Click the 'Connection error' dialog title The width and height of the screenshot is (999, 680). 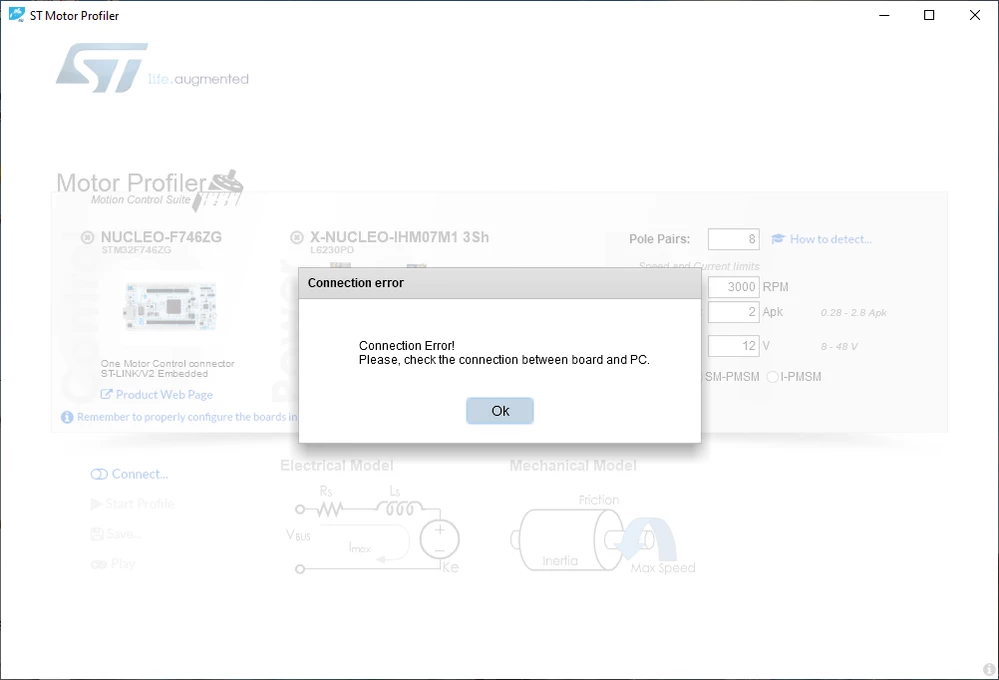click(x=356, y=283)
